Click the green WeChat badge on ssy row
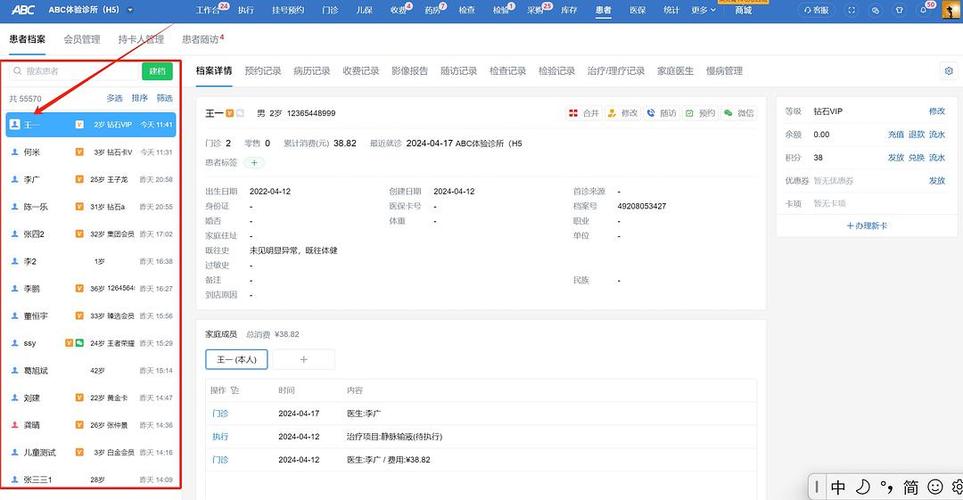 [80, 343]
